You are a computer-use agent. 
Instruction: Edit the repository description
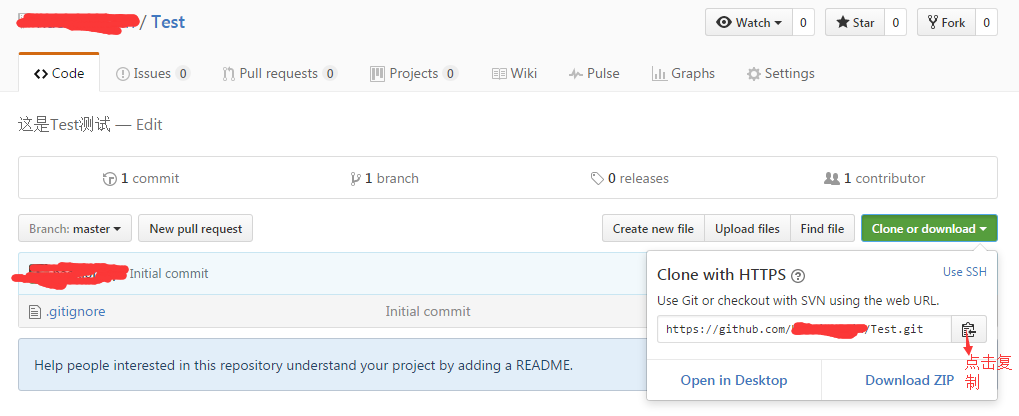click(x=149, y=124)
